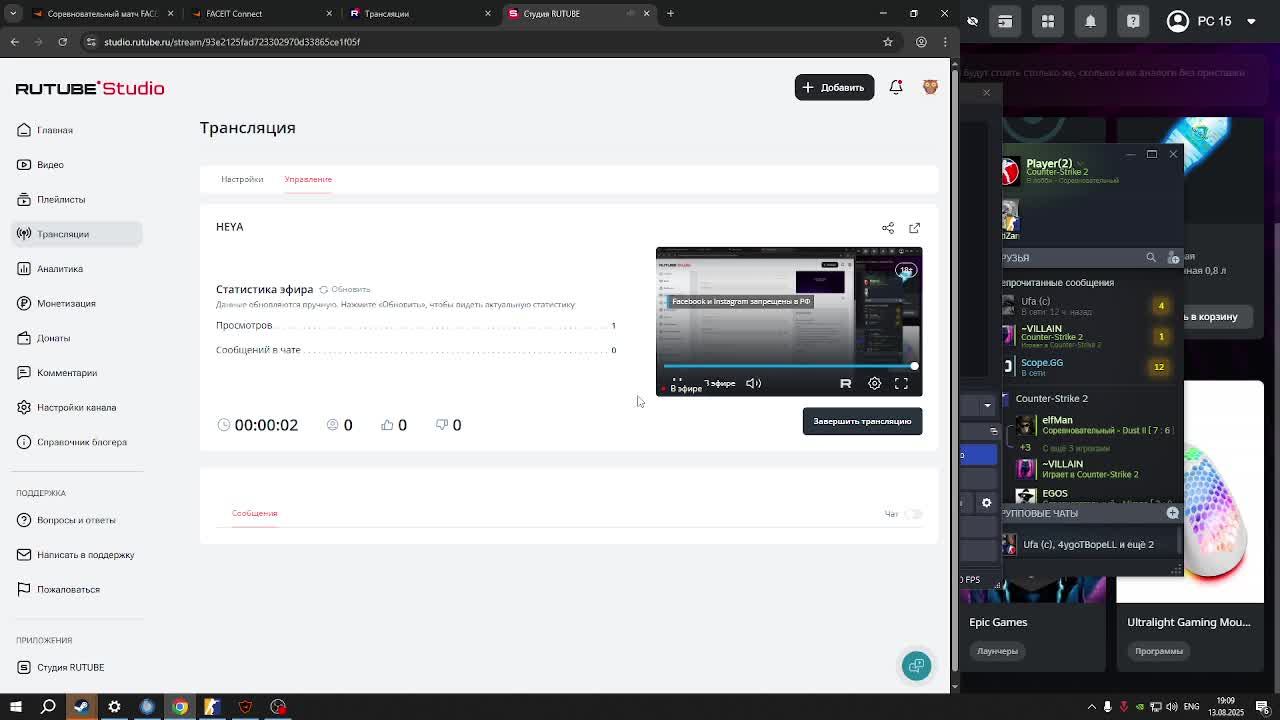Viewport: 1280px width, 720px height.
Task: Select the Сообщения tab
Action: point(254,513)
